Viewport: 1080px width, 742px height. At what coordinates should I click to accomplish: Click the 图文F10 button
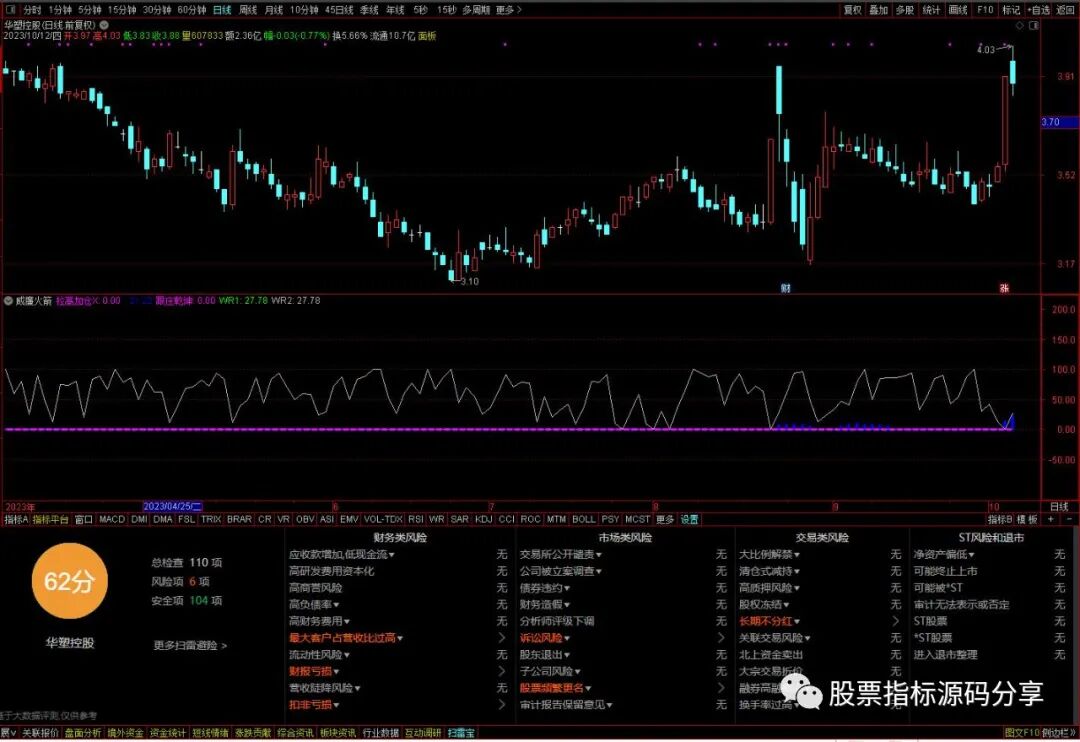1021,733
